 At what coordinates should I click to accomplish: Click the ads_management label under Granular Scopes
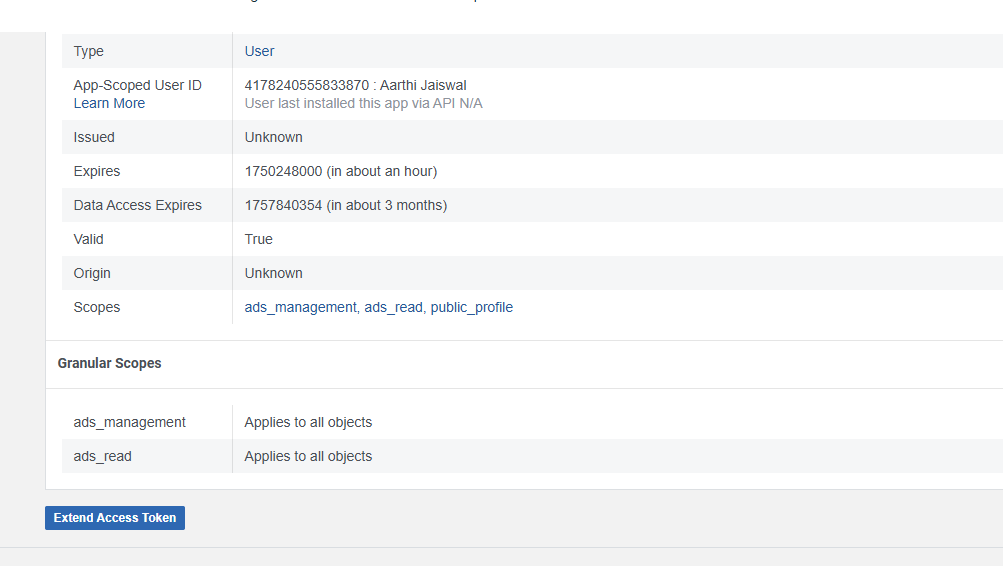129,422
